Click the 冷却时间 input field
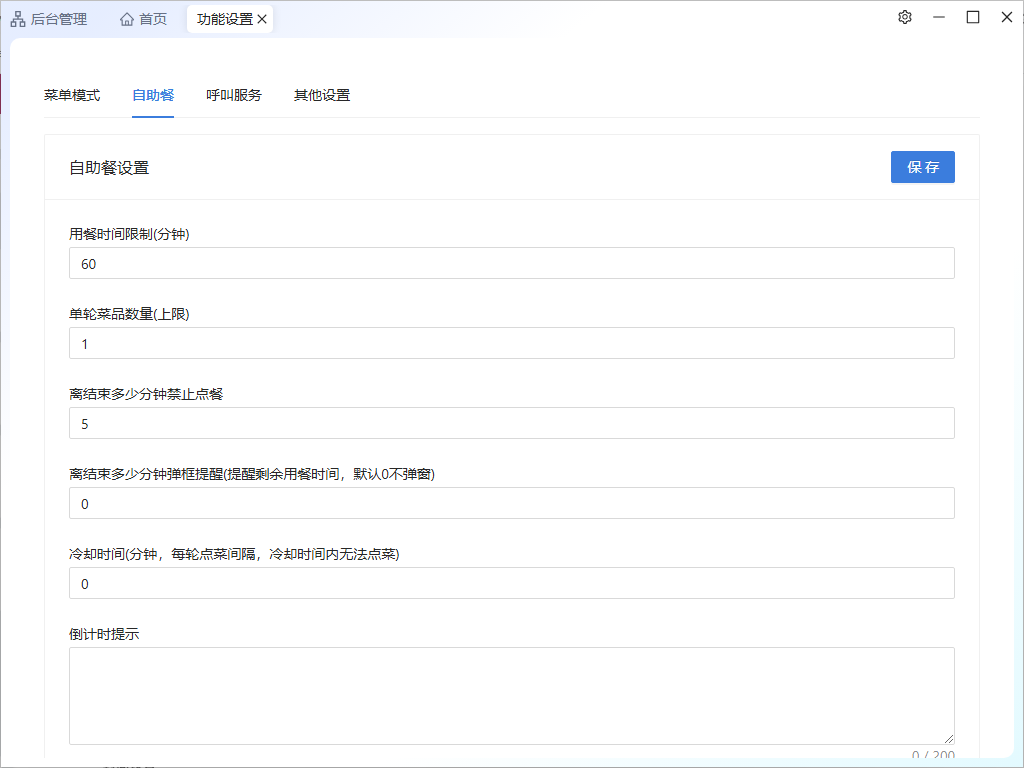Viewport: 1024px width, 768px height. [511, 584]
